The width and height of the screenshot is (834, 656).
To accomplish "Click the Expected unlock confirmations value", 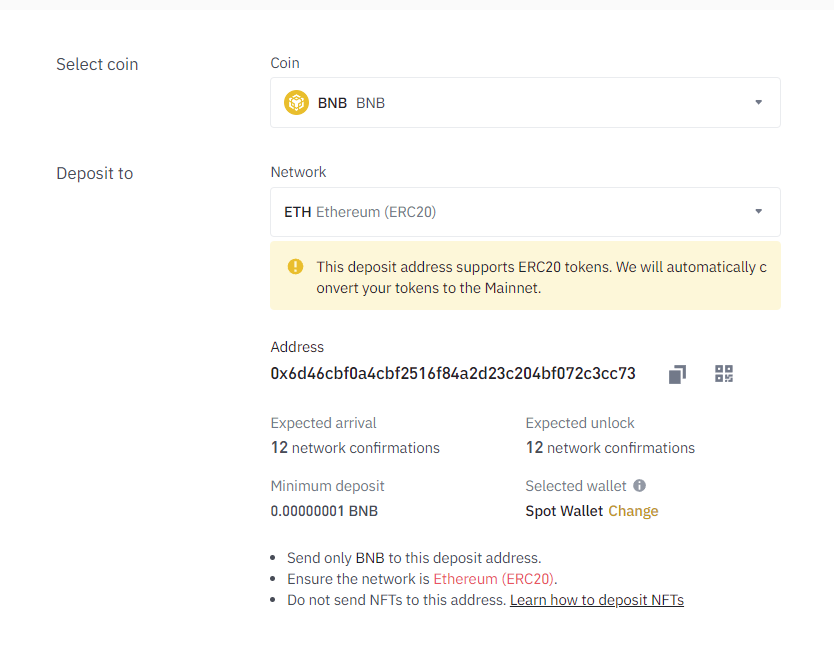I will [x=610, y=447].
